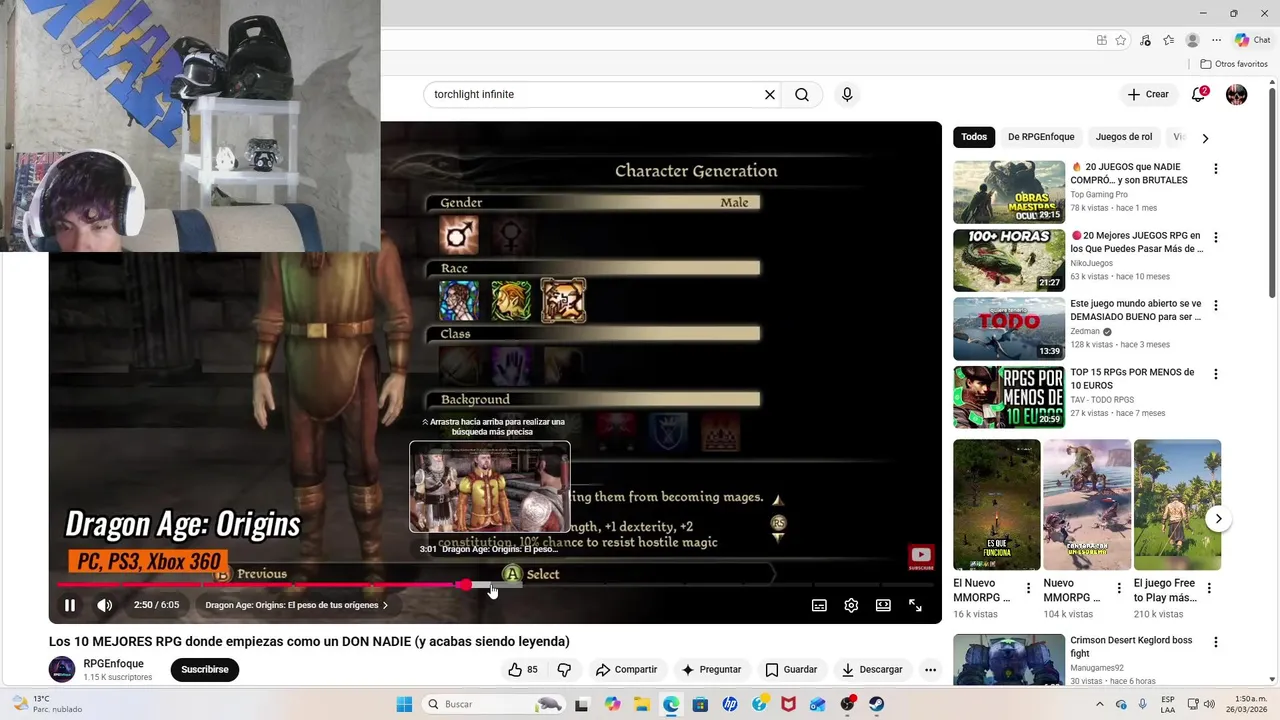Show hidden system tray icons
The image size is (1280, 720).
click(x=1100, y=704)
